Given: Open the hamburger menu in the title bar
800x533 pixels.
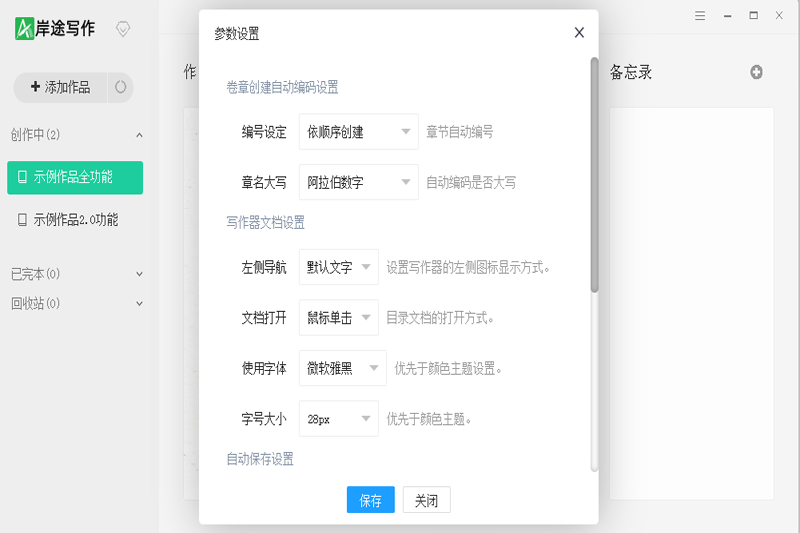Looking at the screenshot, I should click(700, 16).
